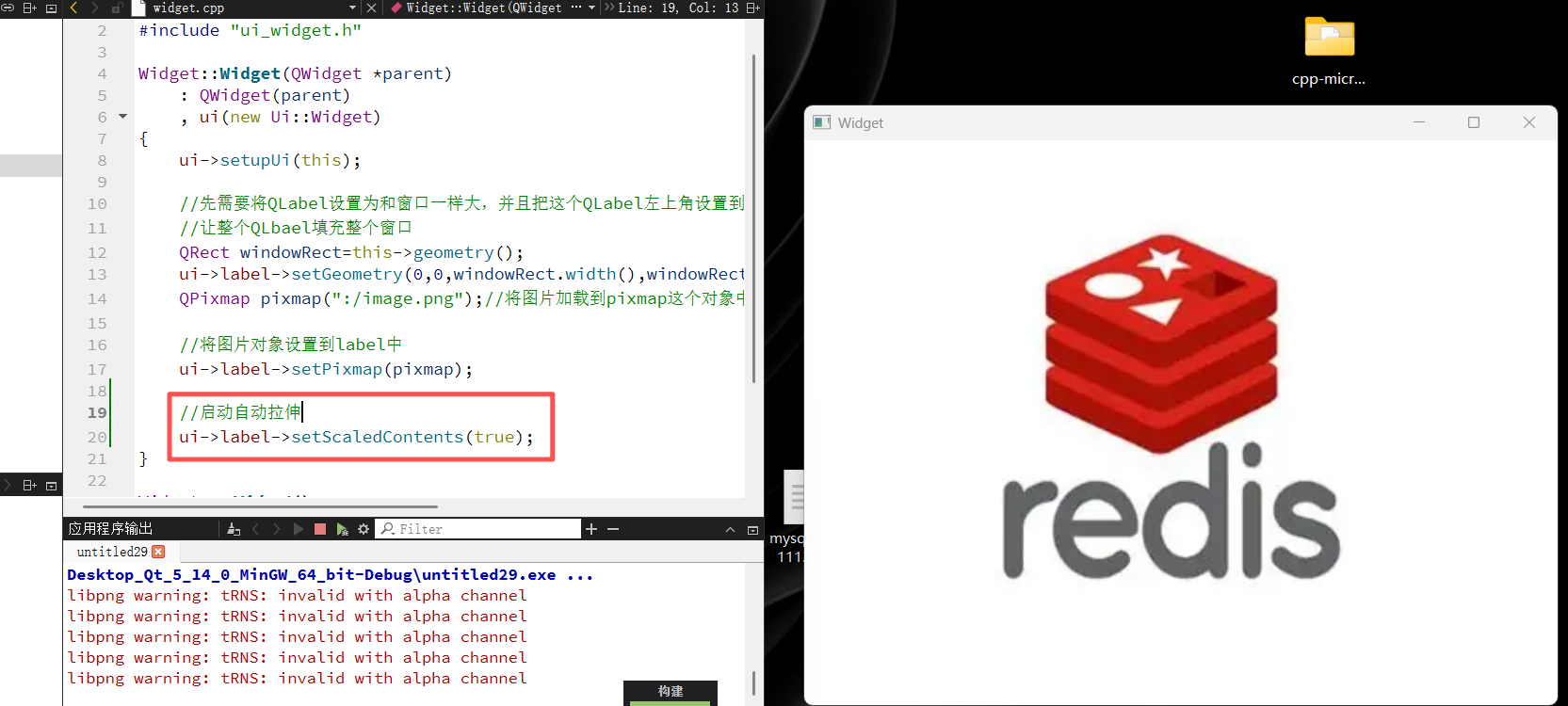Split the editor using the top-right split icon
The image size is (1568, 706).
point(752,8)
